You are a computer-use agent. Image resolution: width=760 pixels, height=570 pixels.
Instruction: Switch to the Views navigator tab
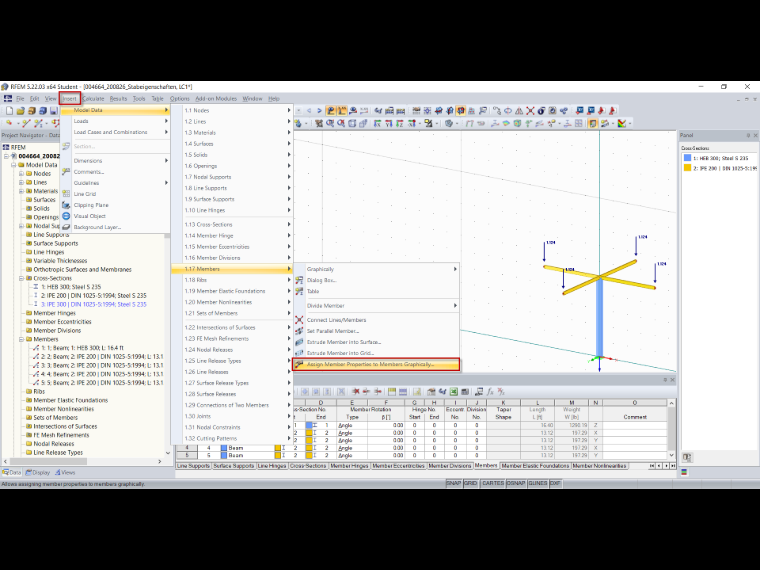[x=65, y=472]
